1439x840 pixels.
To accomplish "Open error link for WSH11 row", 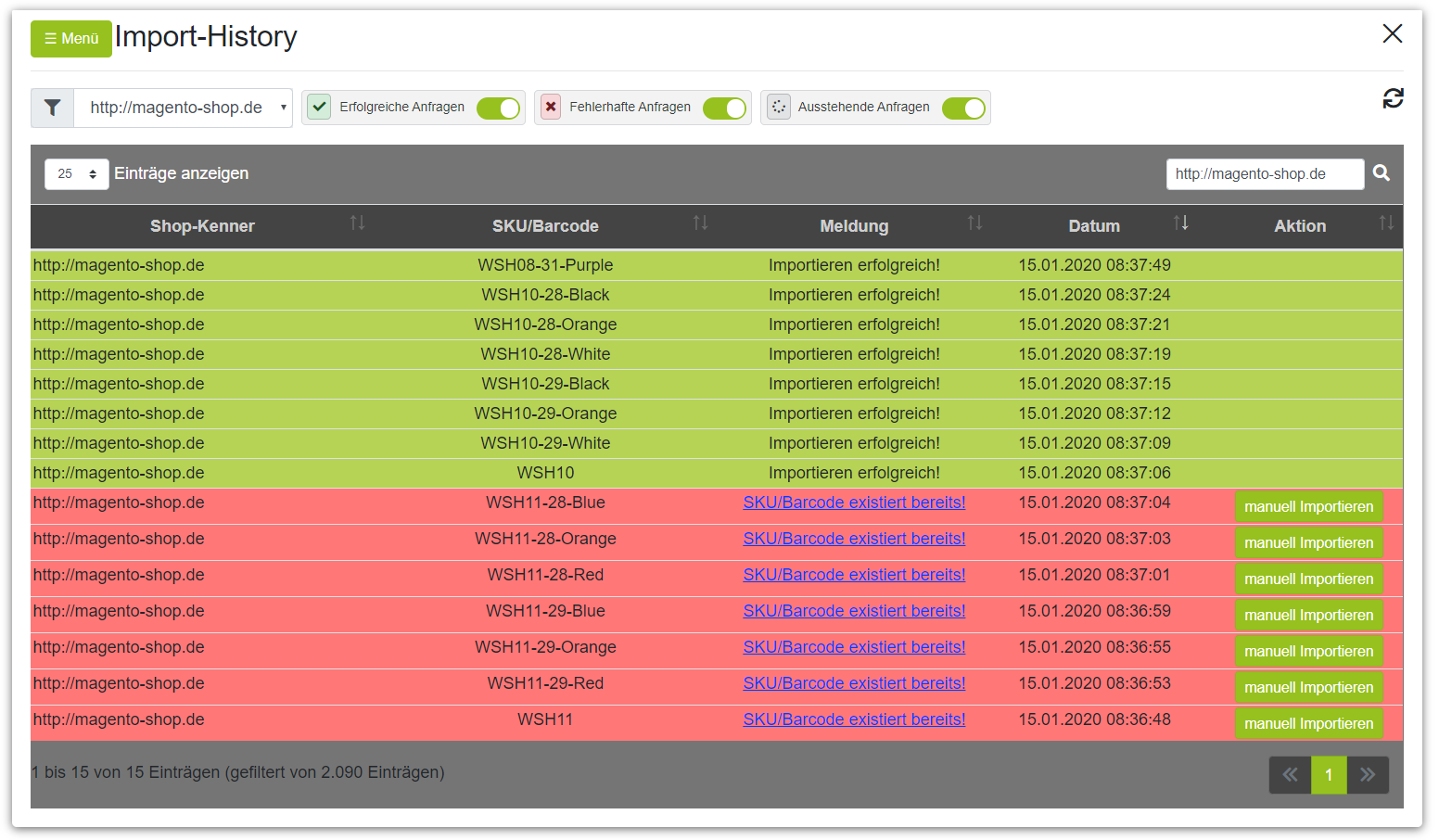I will (854, 719).
